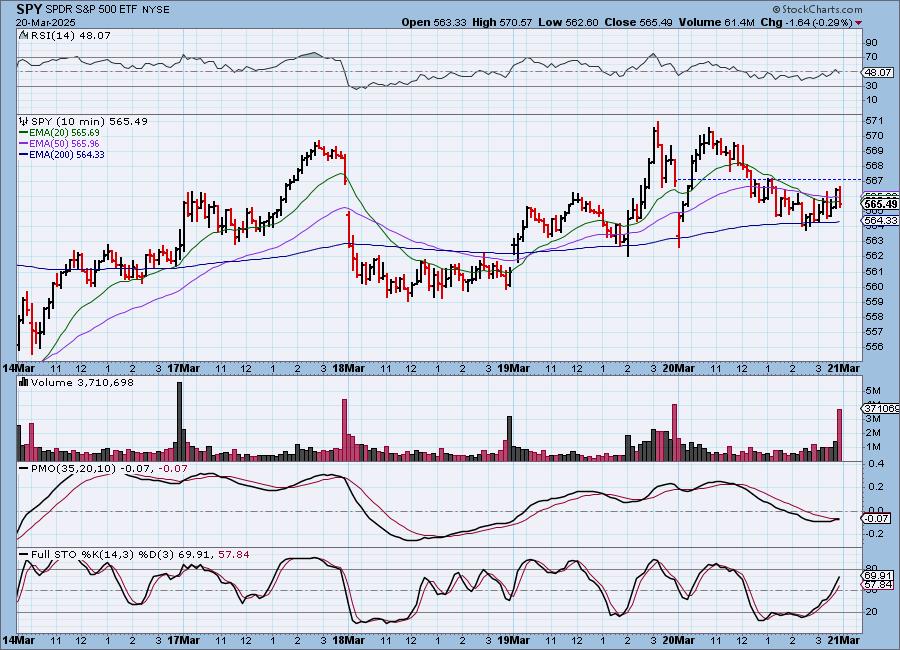This screenshot has height=650, width=900.
Task: Click the dark blue EMA(200) legend line swatch
Action: pyautogui.click(x=24, y=154)
